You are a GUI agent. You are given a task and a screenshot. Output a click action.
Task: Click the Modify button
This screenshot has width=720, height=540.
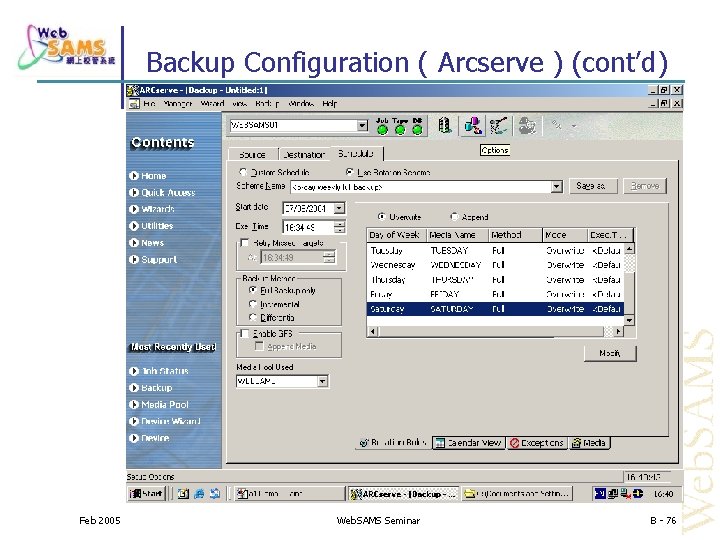[x=610, y=353]
